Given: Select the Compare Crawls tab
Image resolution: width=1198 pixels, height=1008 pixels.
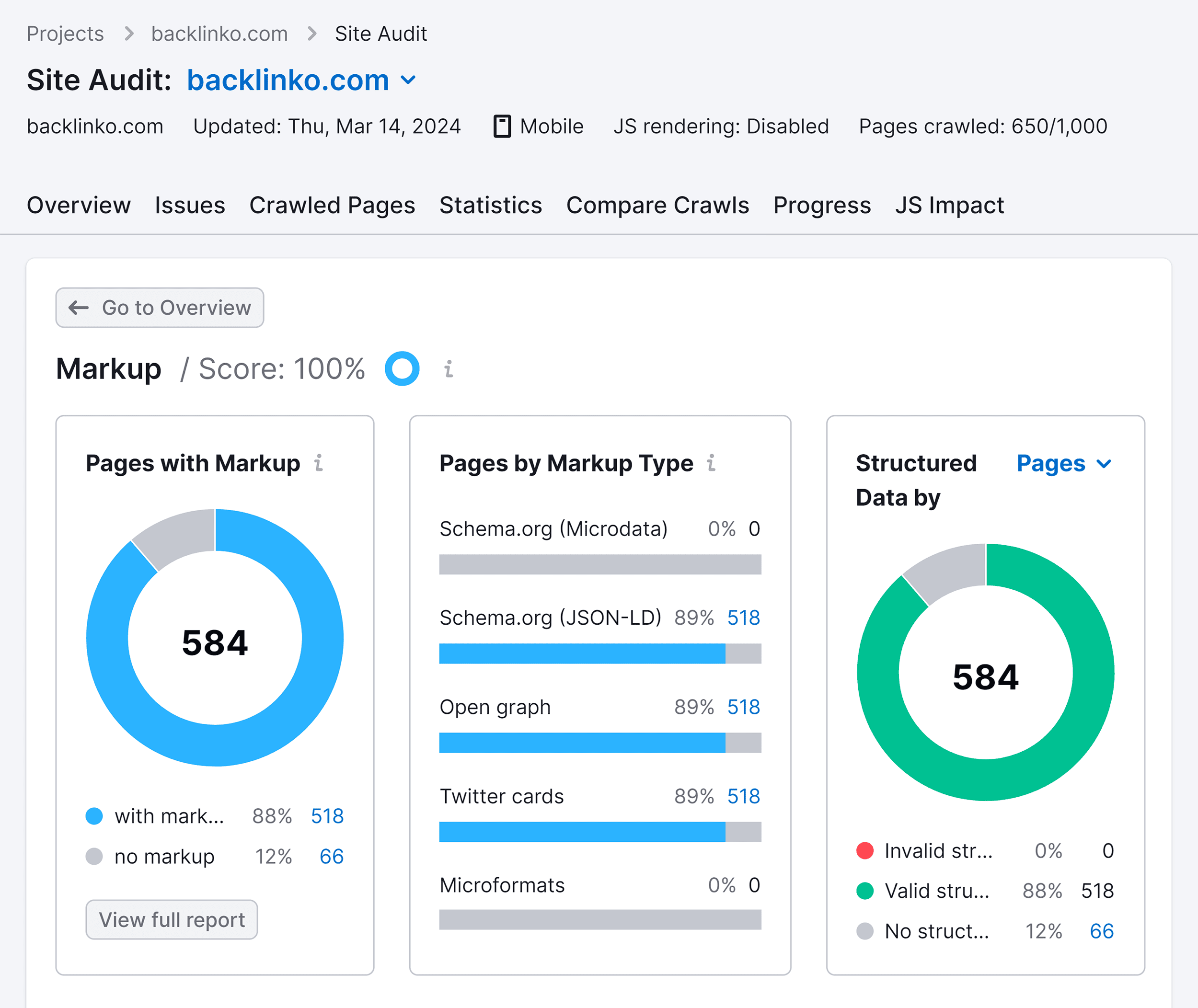Looking at the screenshot, I should (657, 205).
